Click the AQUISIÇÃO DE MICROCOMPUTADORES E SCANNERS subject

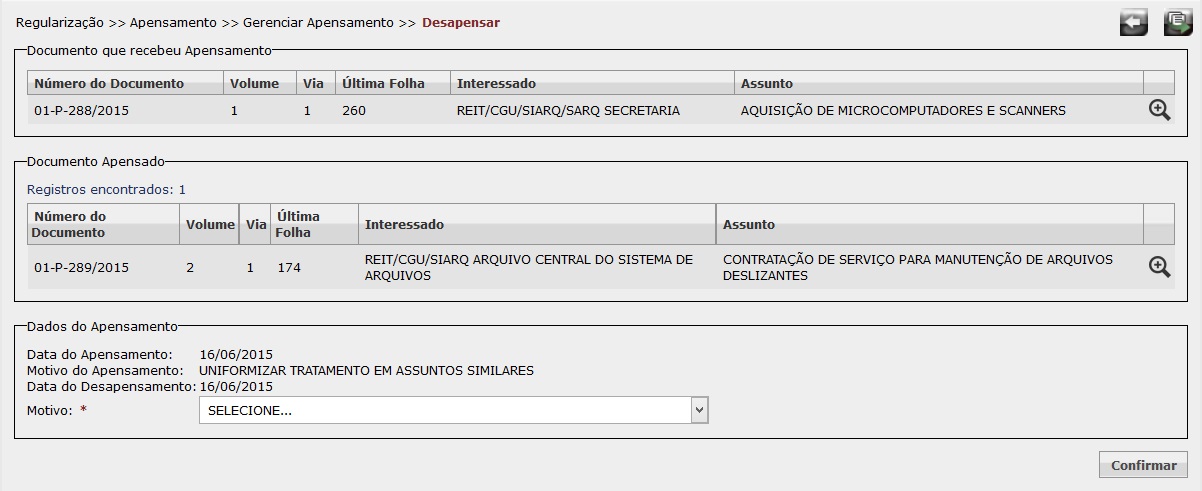903,111
